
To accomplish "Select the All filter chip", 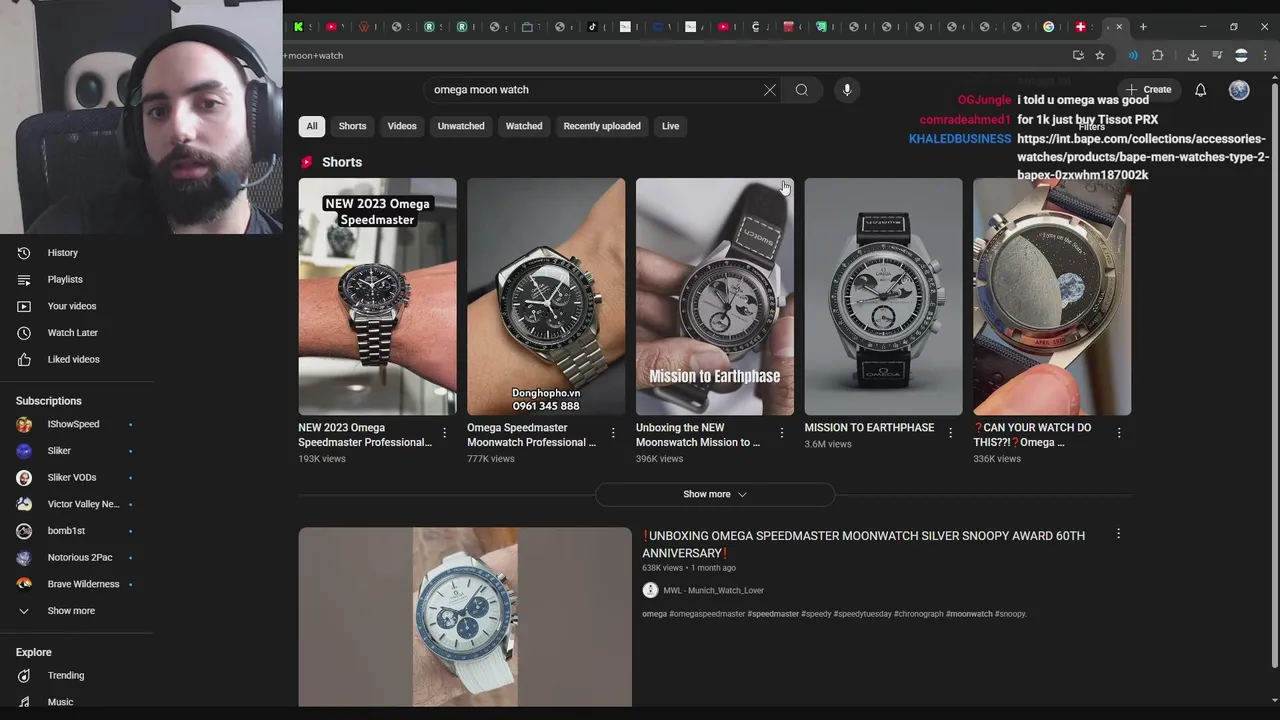I will [x=312, y=126].
